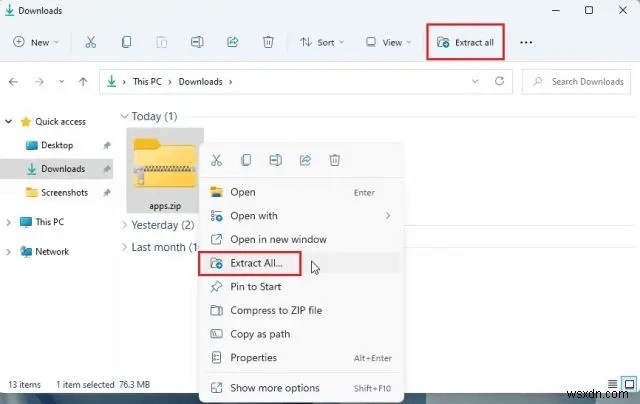Select Downloads in the navigation pane
The width and height of the screenshot is (640, 404).
coord(63,169)
